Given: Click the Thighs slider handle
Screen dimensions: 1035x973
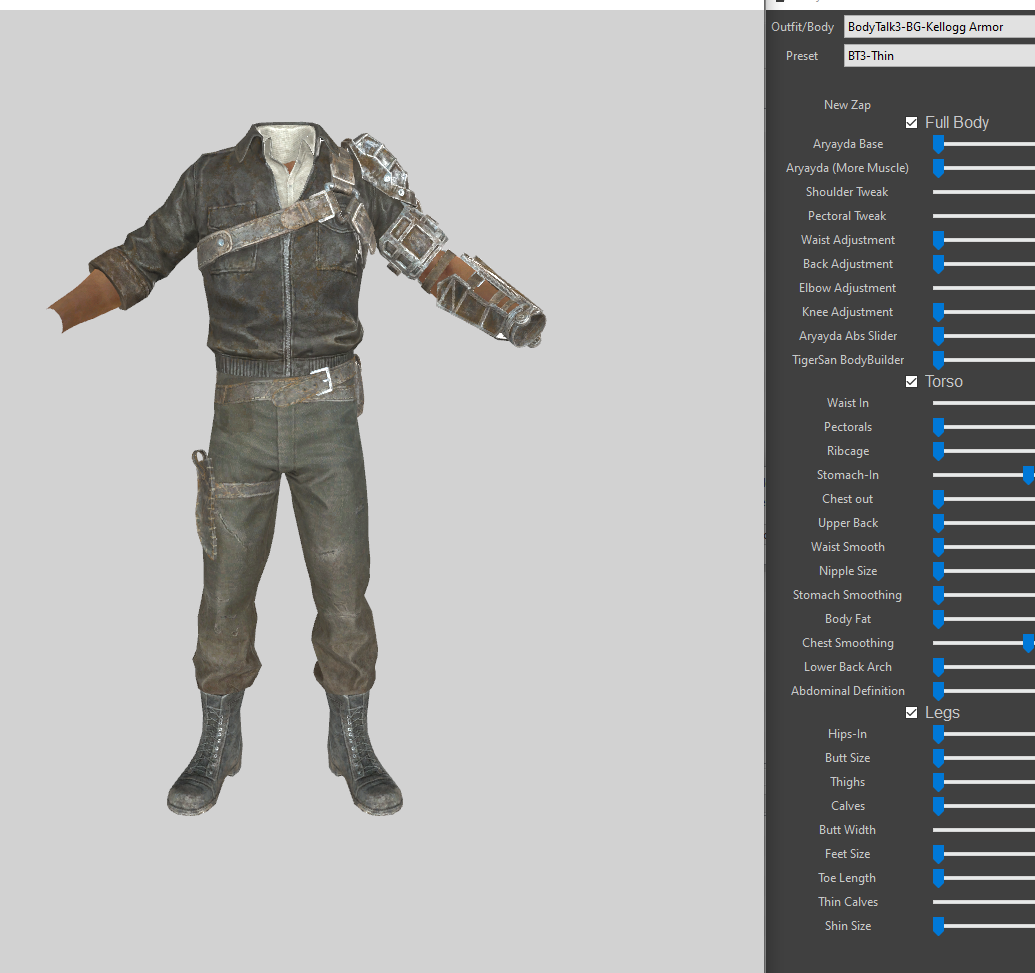Looking at the screenshot, I should [x=938, y=783].
